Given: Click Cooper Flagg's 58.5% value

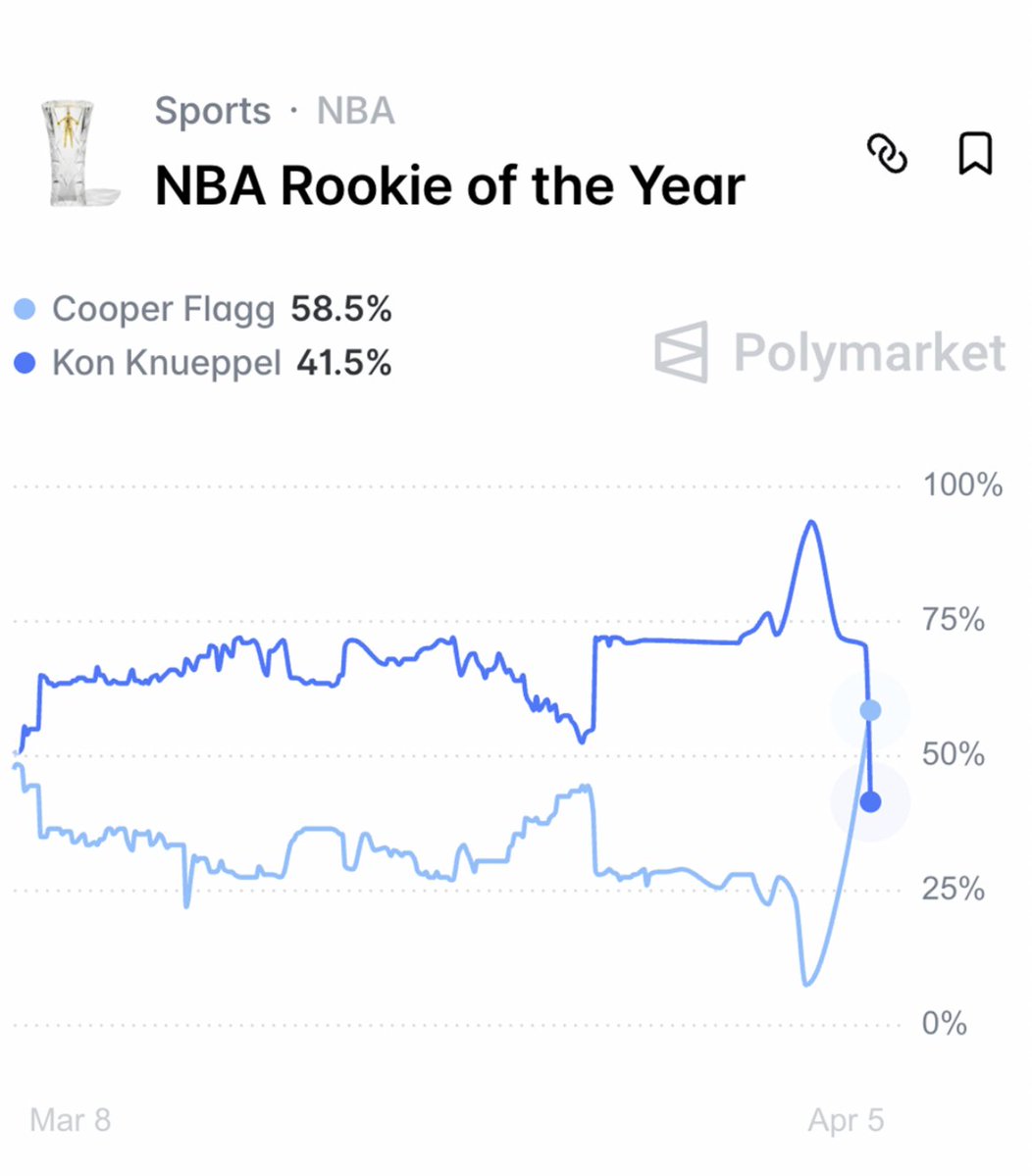Looking at the screenshot, I should [x=341, y=309].
